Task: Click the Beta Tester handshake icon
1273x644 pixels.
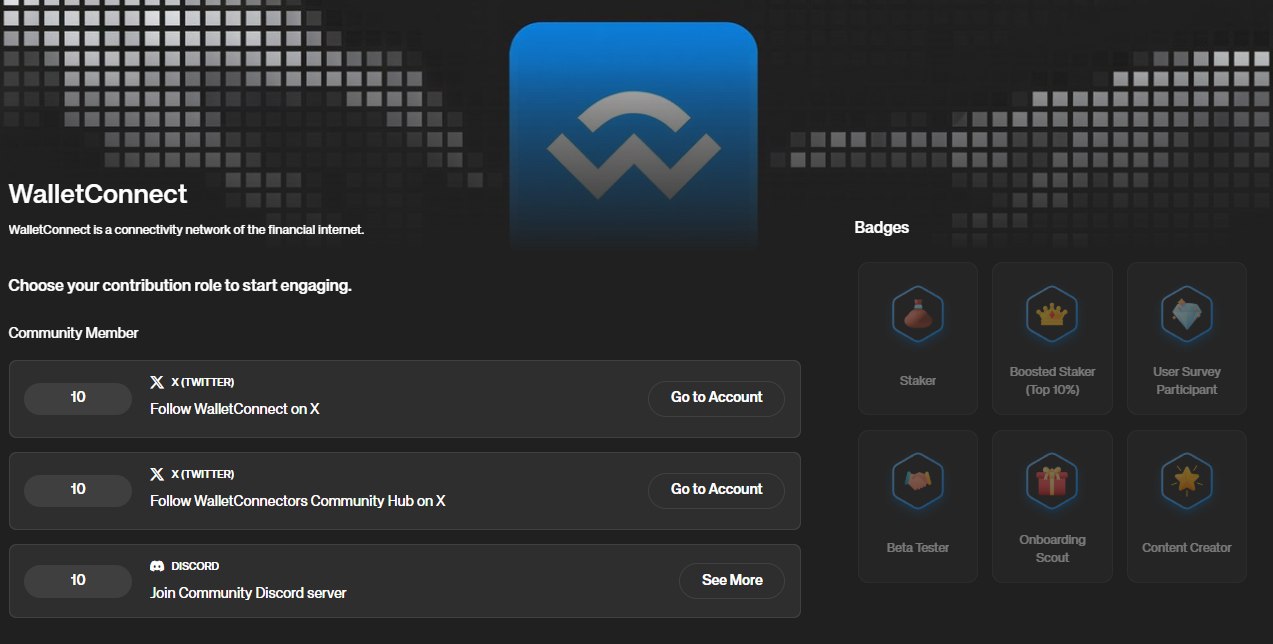Action: [x=917, y=482]
